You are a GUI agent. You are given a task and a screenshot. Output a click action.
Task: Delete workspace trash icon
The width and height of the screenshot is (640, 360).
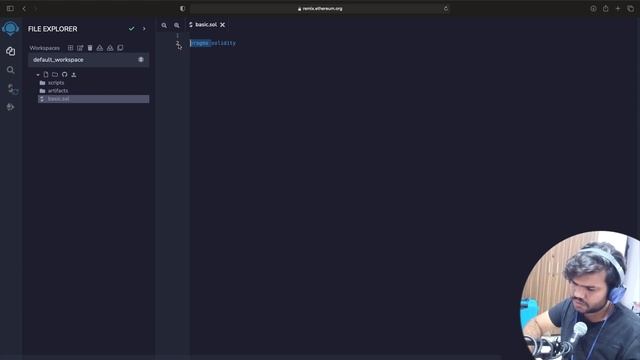pyautogui.click(x=90, y=48)
